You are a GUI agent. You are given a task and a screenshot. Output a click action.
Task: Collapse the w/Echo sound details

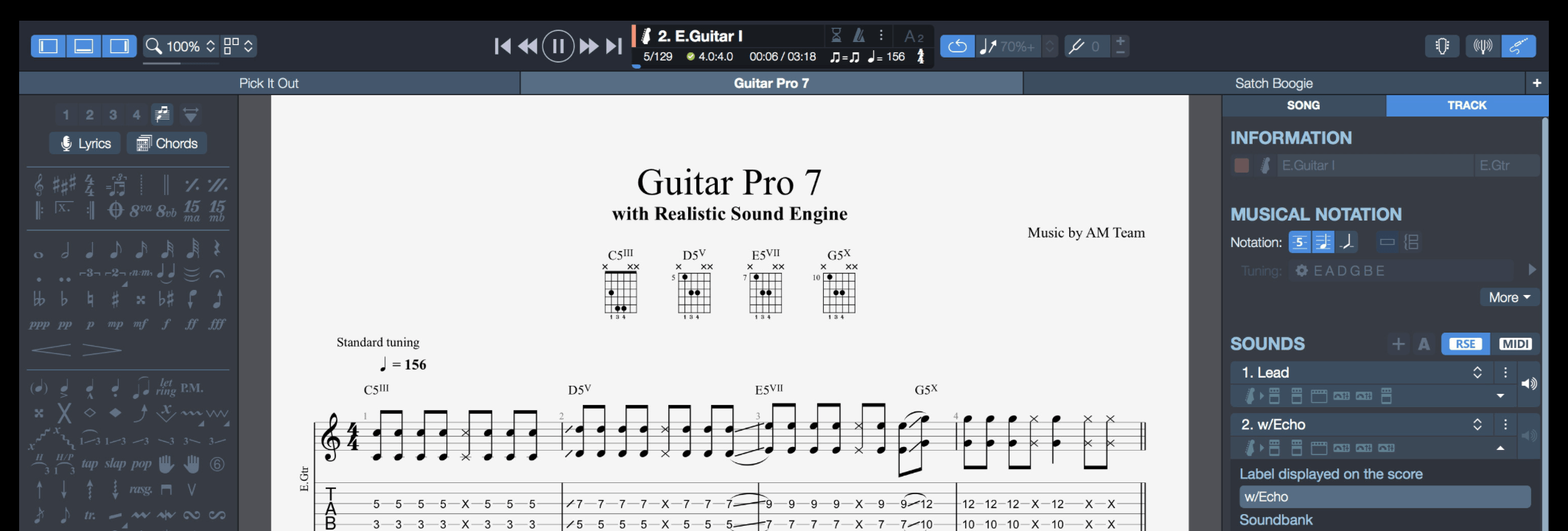pos(1500,448)
